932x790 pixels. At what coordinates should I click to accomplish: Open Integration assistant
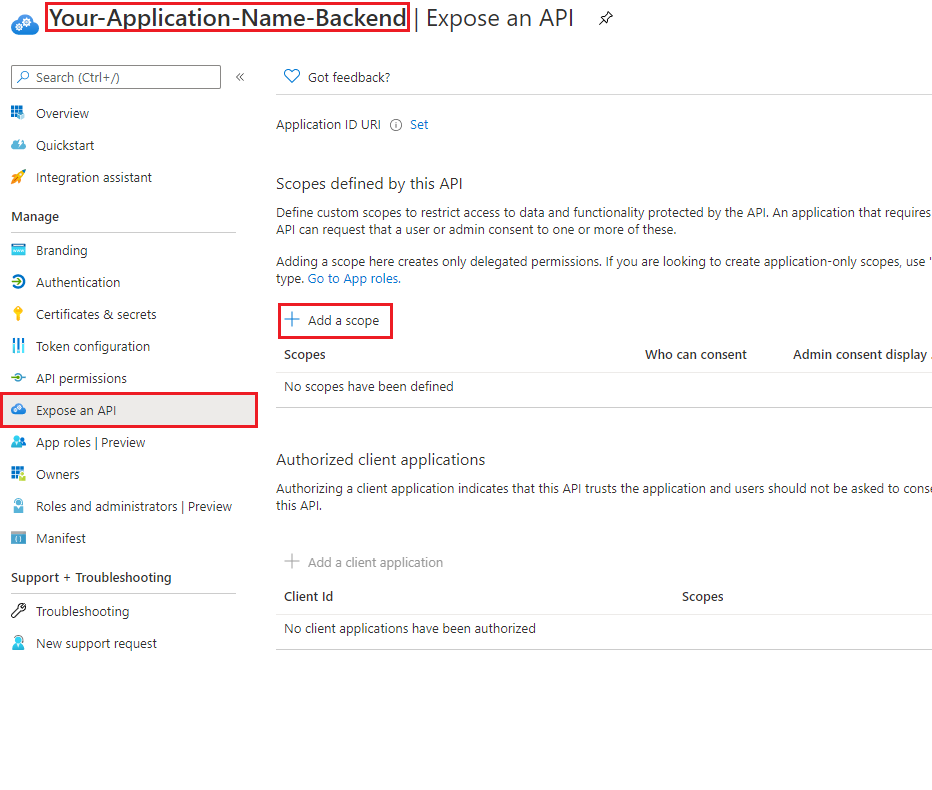tap(94, 178)
